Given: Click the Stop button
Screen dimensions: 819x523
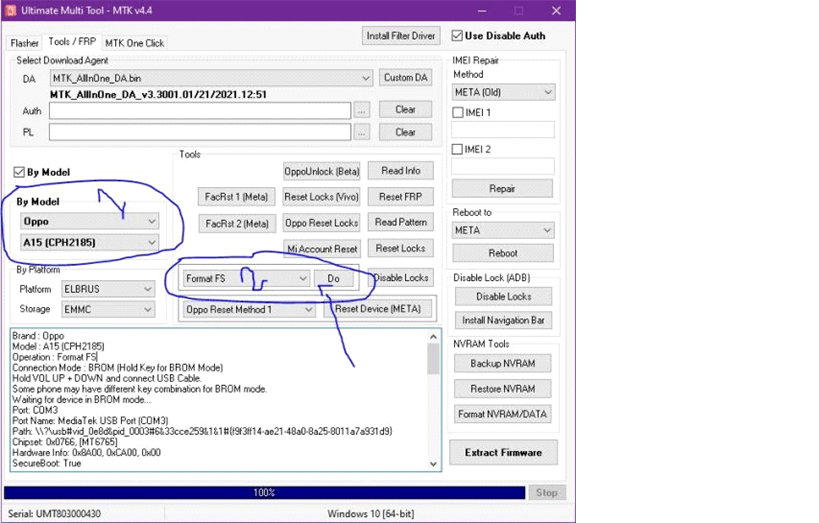Looking at the screenshot, I should (547, 493).
